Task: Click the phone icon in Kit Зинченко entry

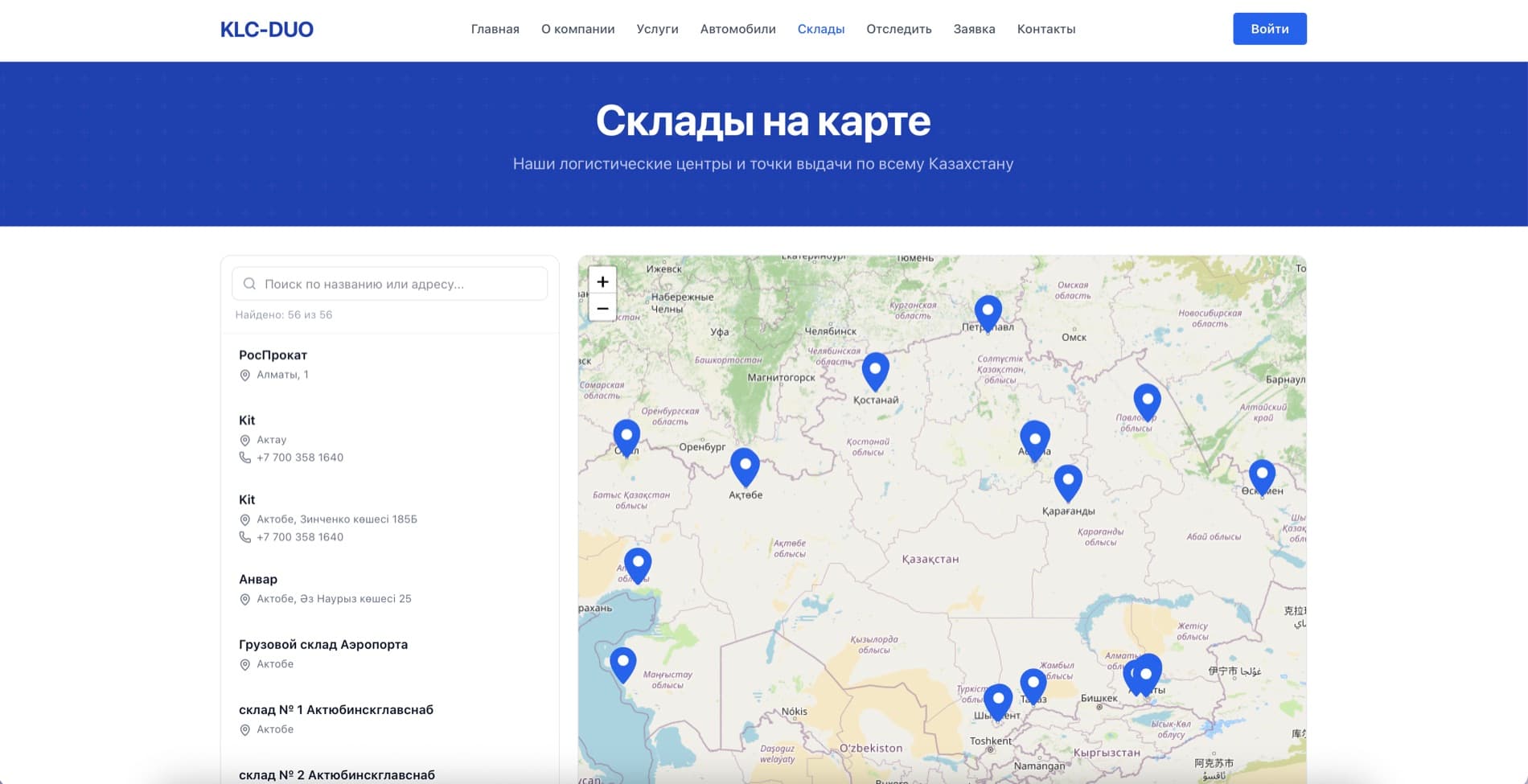Action: point(245,537)
